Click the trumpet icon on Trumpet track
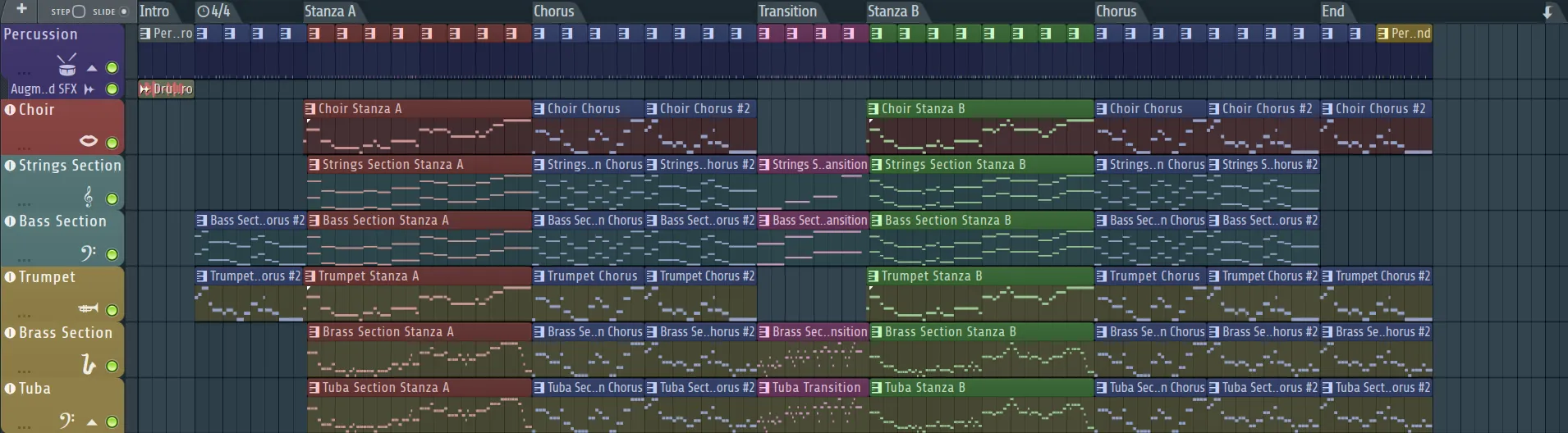 click(88, 308)
